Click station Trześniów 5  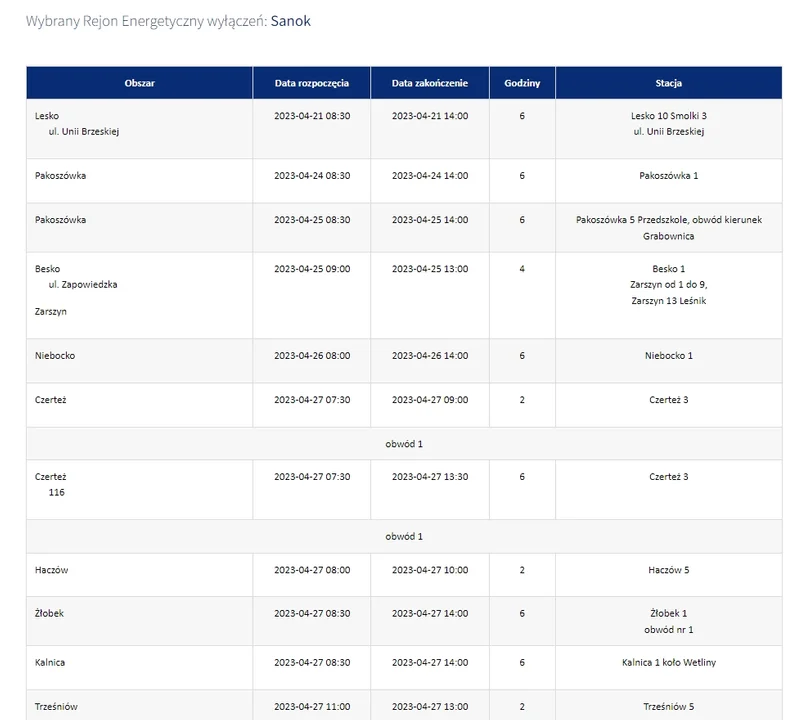point(668,707)
